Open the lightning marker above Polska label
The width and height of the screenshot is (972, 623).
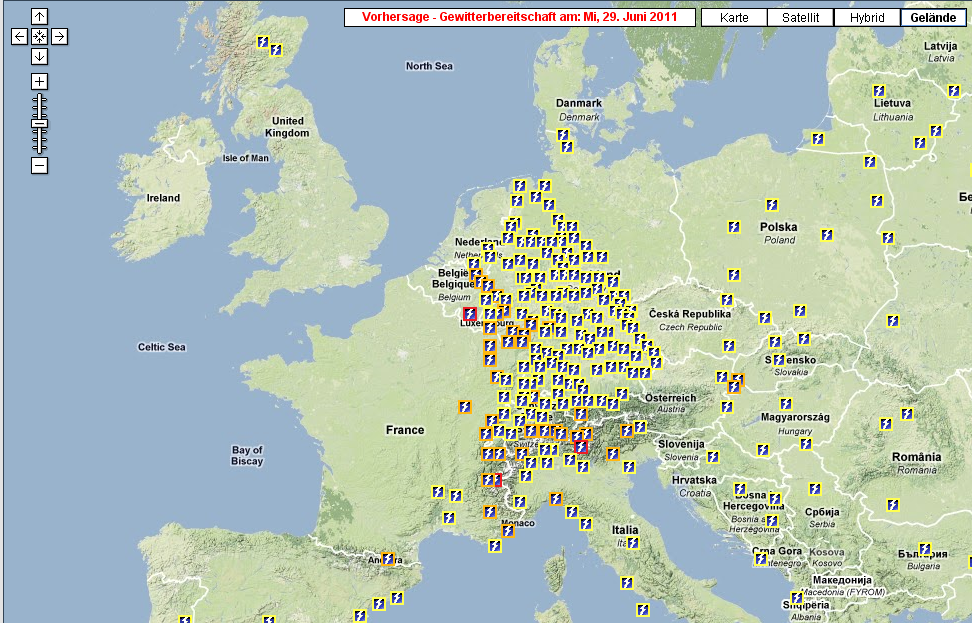pyautogui.click(x=772, y=205)
